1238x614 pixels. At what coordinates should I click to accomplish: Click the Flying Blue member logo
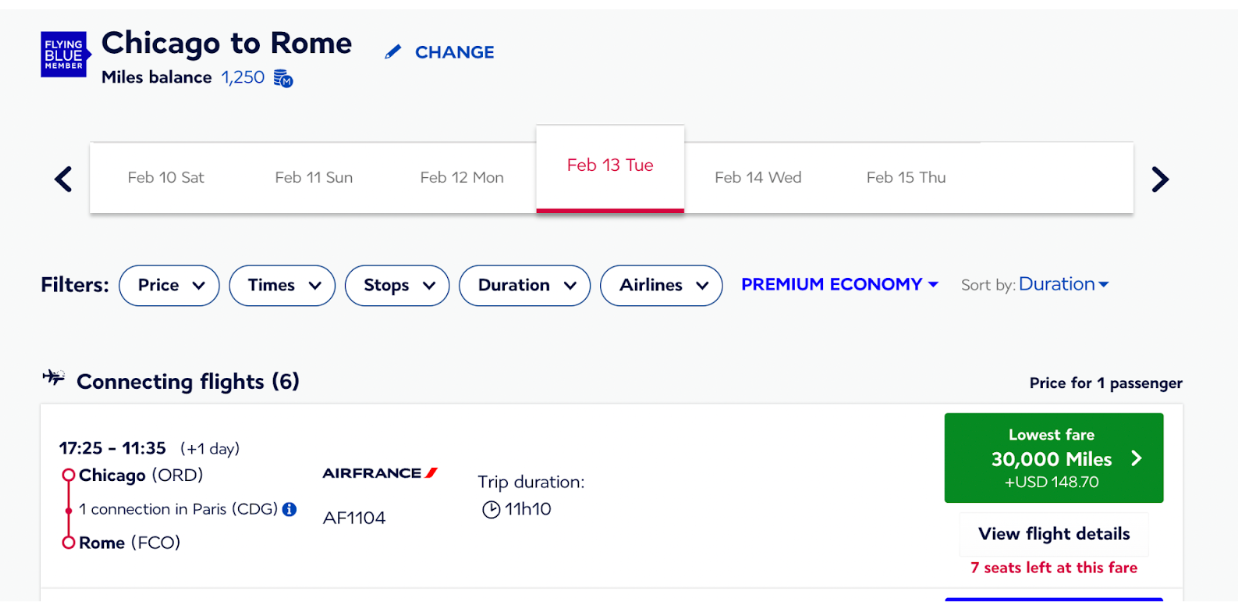pyautogui.click(x=64, y=54)
